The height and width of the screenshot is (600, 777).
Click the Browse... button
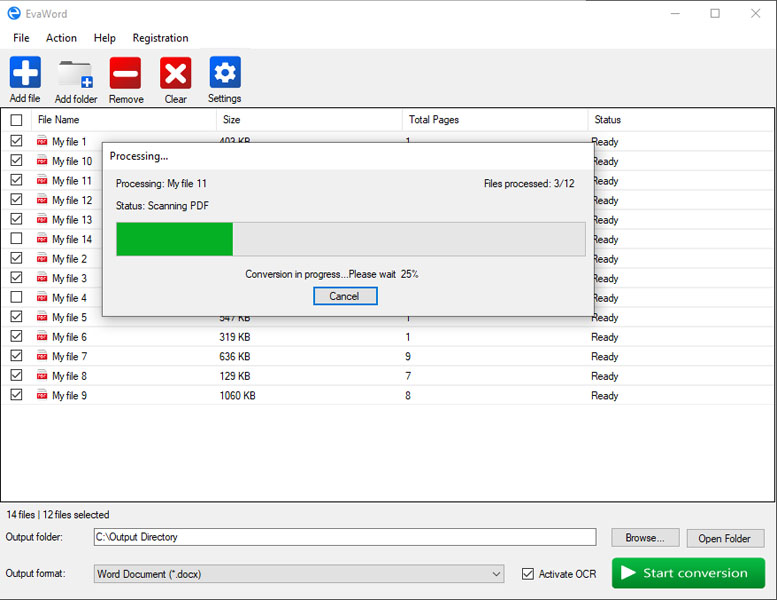(645, 538)
